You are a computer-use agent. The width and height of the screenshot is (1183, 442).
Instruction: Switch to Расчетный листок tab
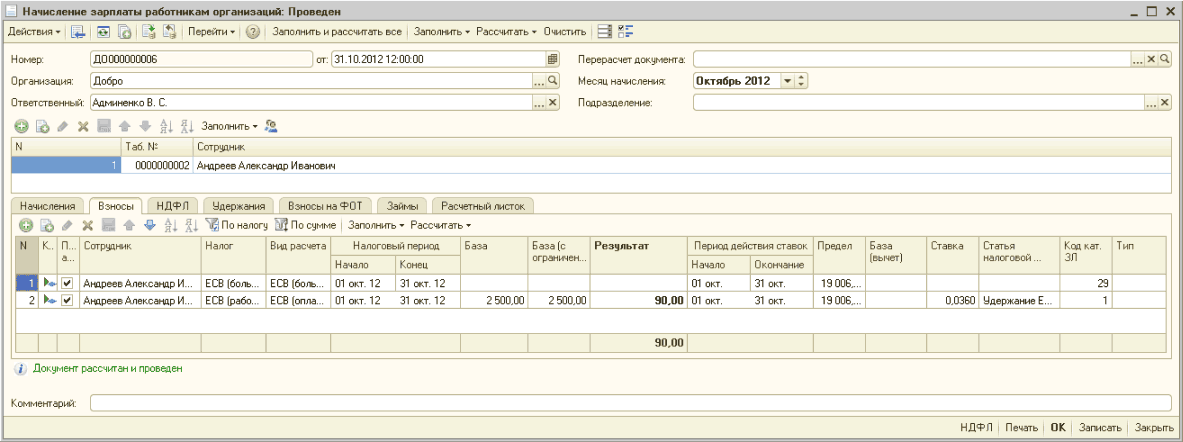pyautogui.click(x=484, y=205)
